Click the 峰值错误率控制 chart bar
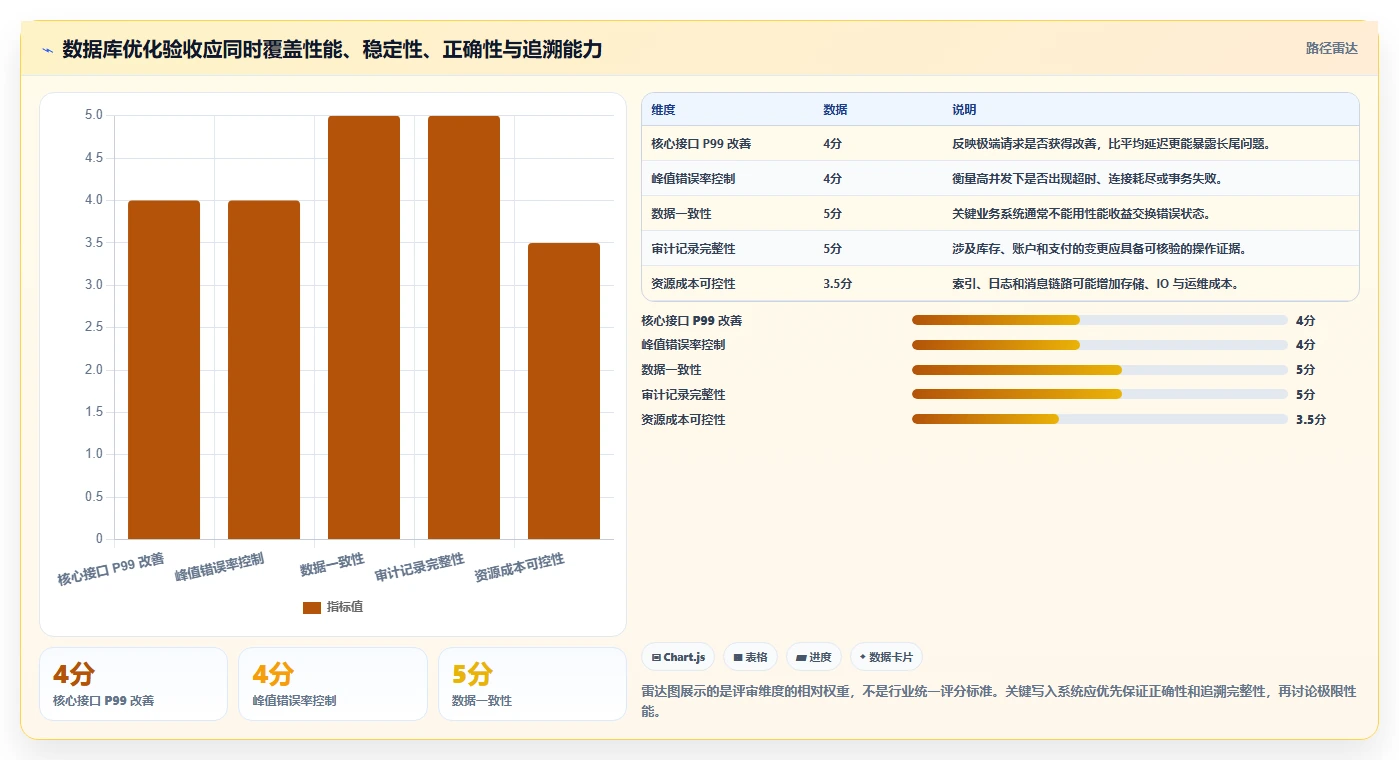Screen dimensions: 1399x760 264,370
